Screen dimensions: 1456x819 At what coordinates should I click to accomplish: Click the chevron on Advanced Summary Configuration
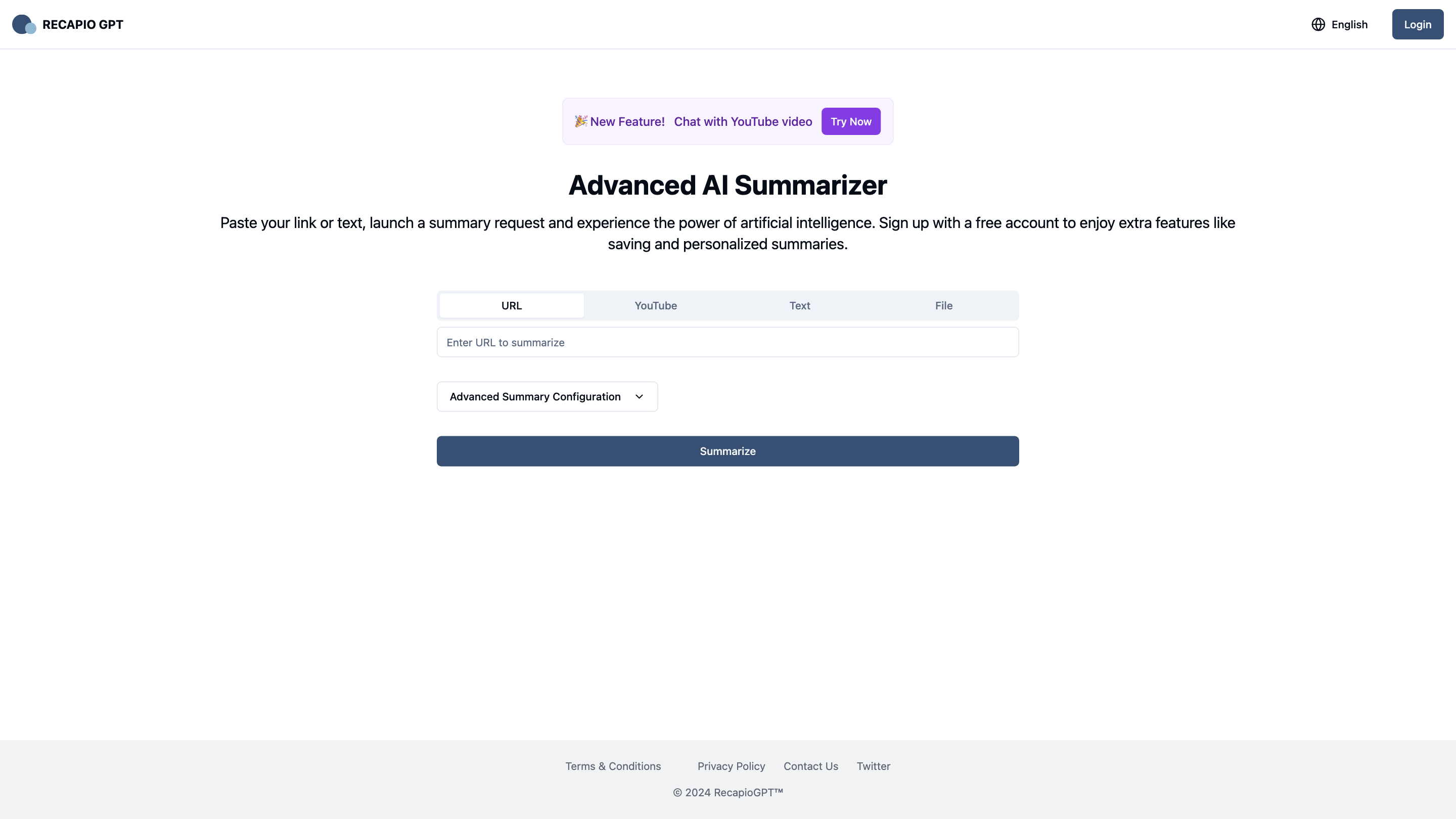coord(639,397)
